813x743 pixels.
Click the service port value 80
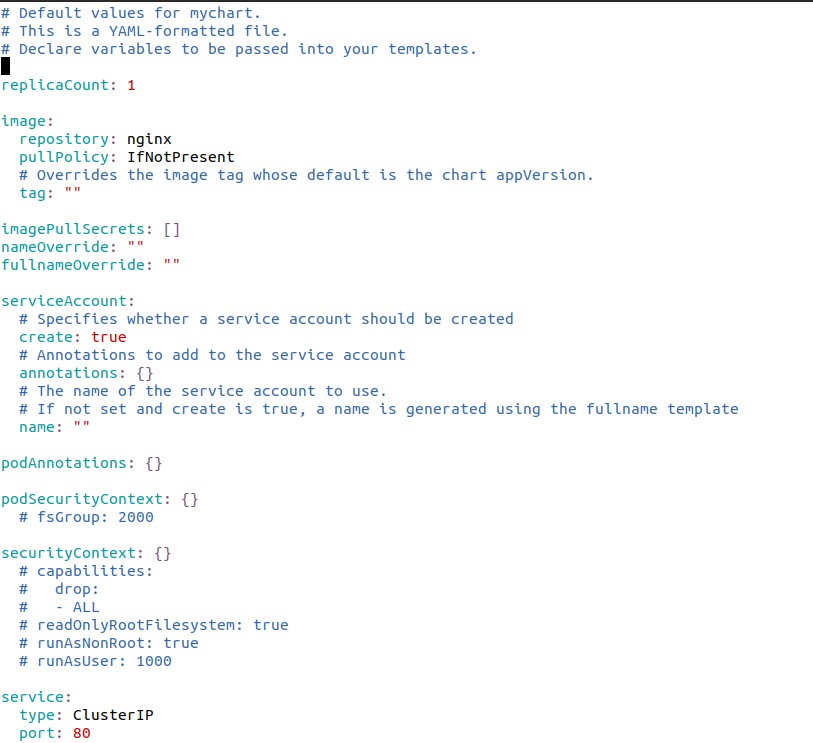pyautogui.click(x=82, y=733)
